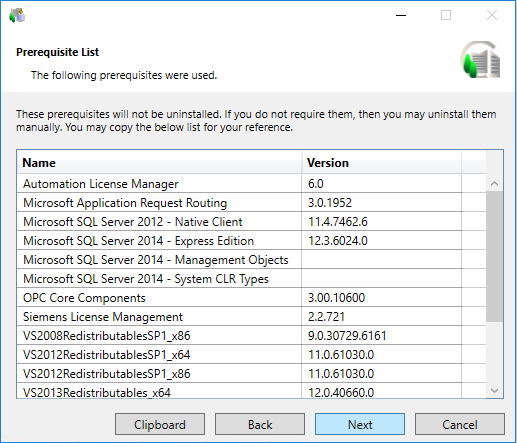Click the Siemens setup logo at top right
Image resolution: width=517 pixels, height=443 pixels.
tap(481, 60)
